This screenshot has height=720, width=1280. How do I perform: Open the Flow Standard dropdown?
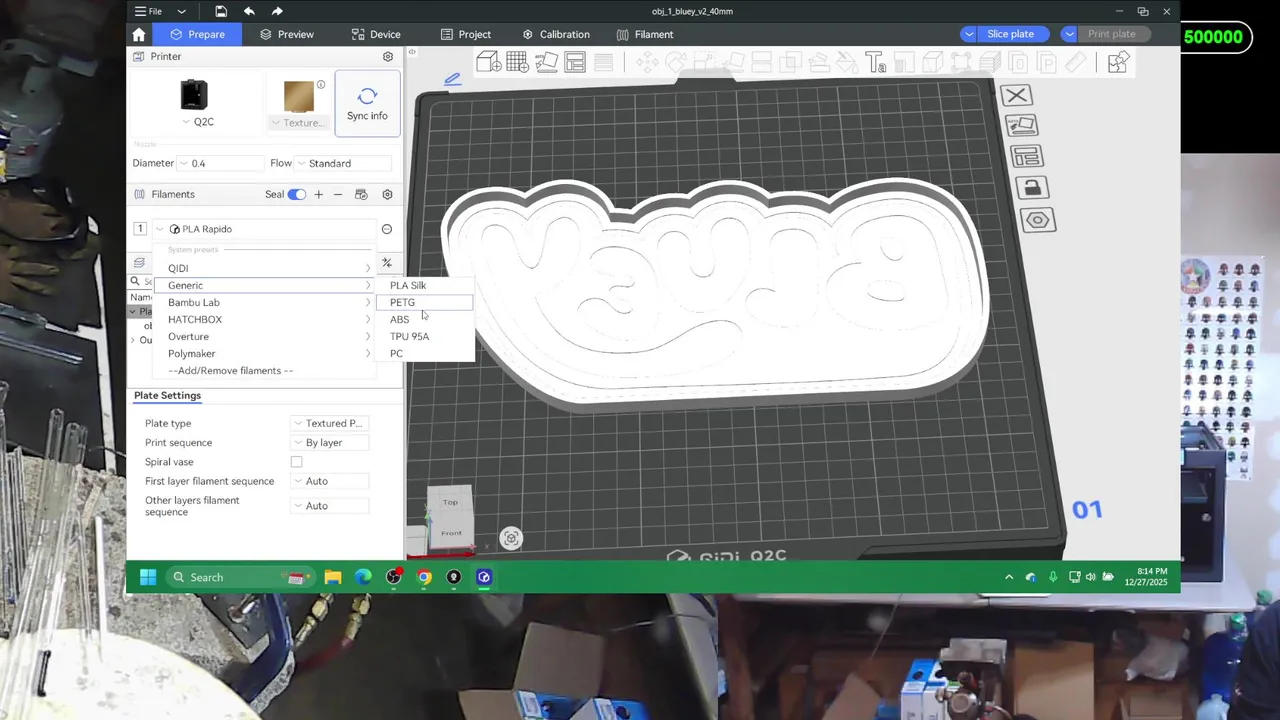click(345, 163)
